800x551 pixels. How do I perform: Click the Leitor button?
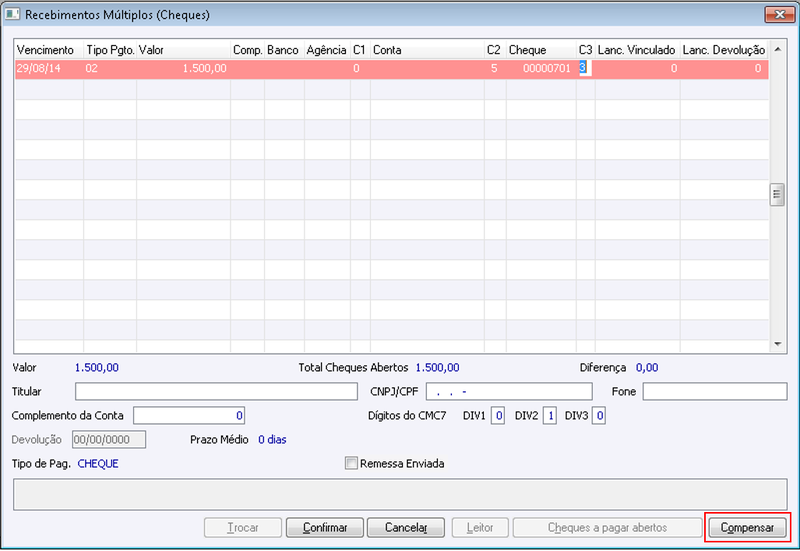(x=480, y=528)
